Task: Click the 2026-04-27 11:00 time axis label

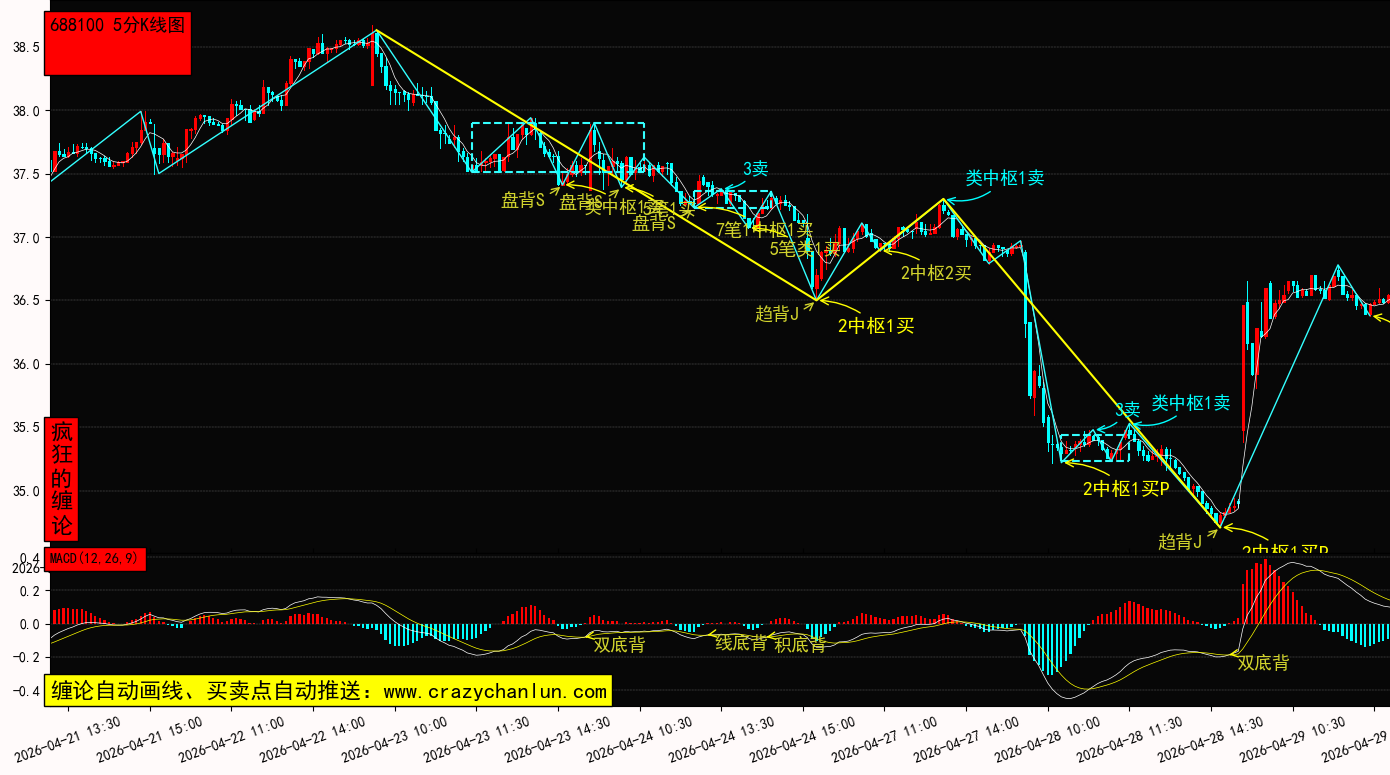Action: [x=882, y=738]
